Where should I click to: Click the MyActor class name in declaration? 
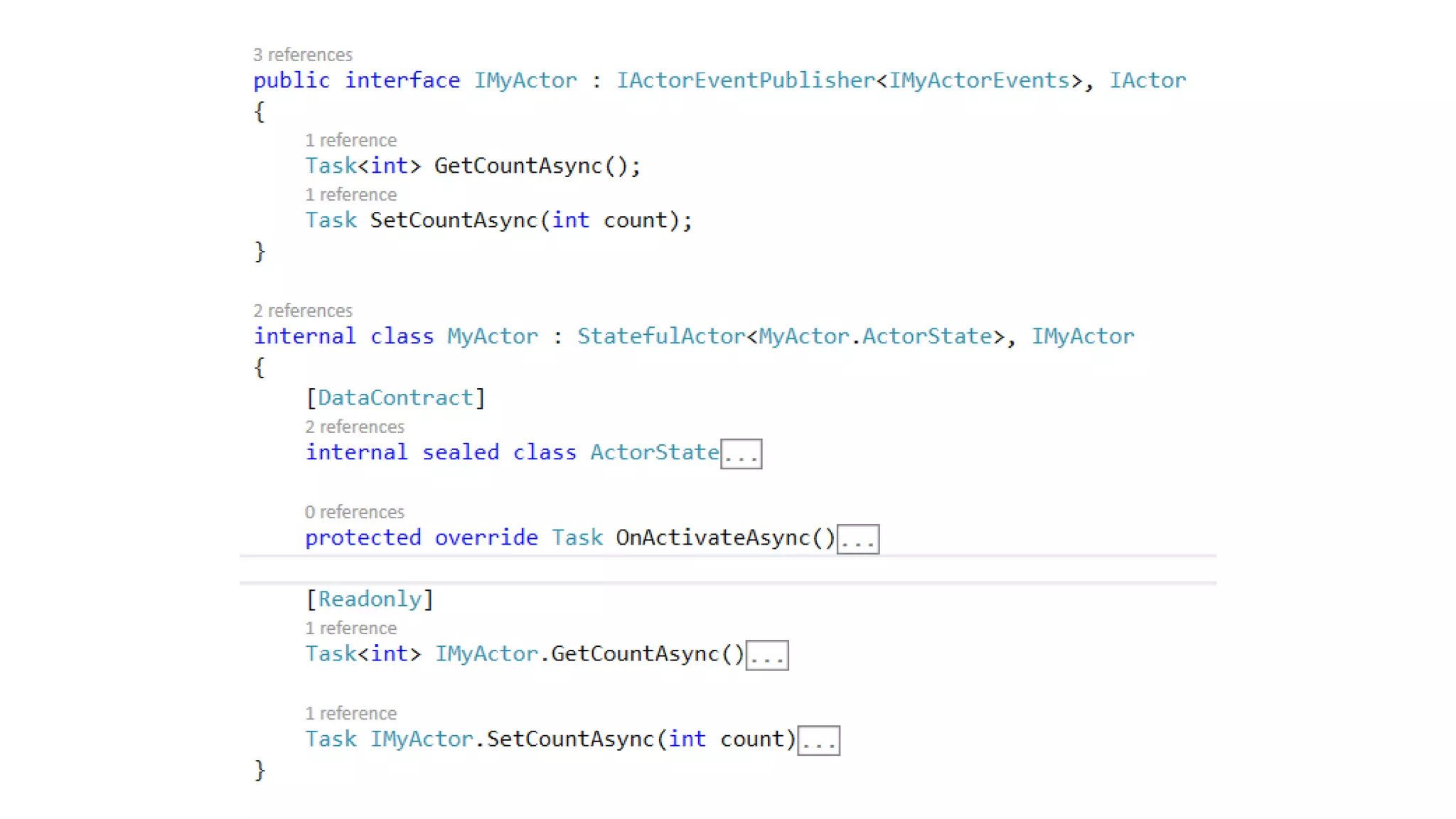(x=492, y=336)
